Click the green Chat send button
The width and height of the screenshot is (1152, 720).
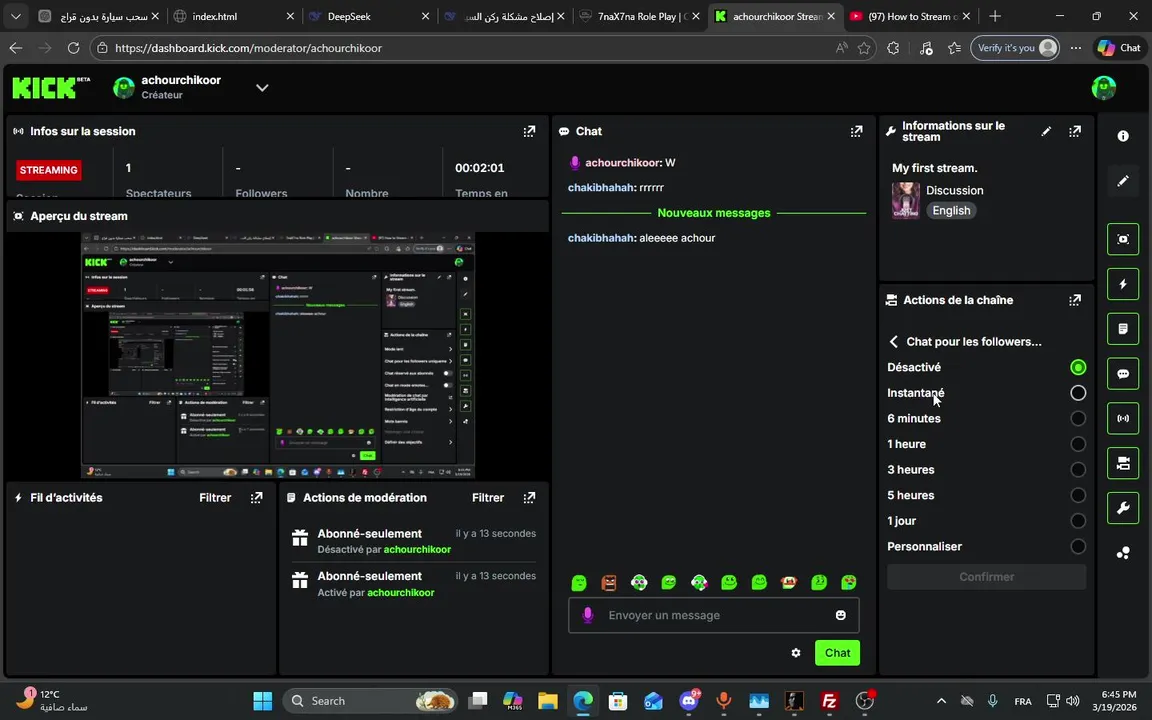pyautogui.click(x=837, y=652)
